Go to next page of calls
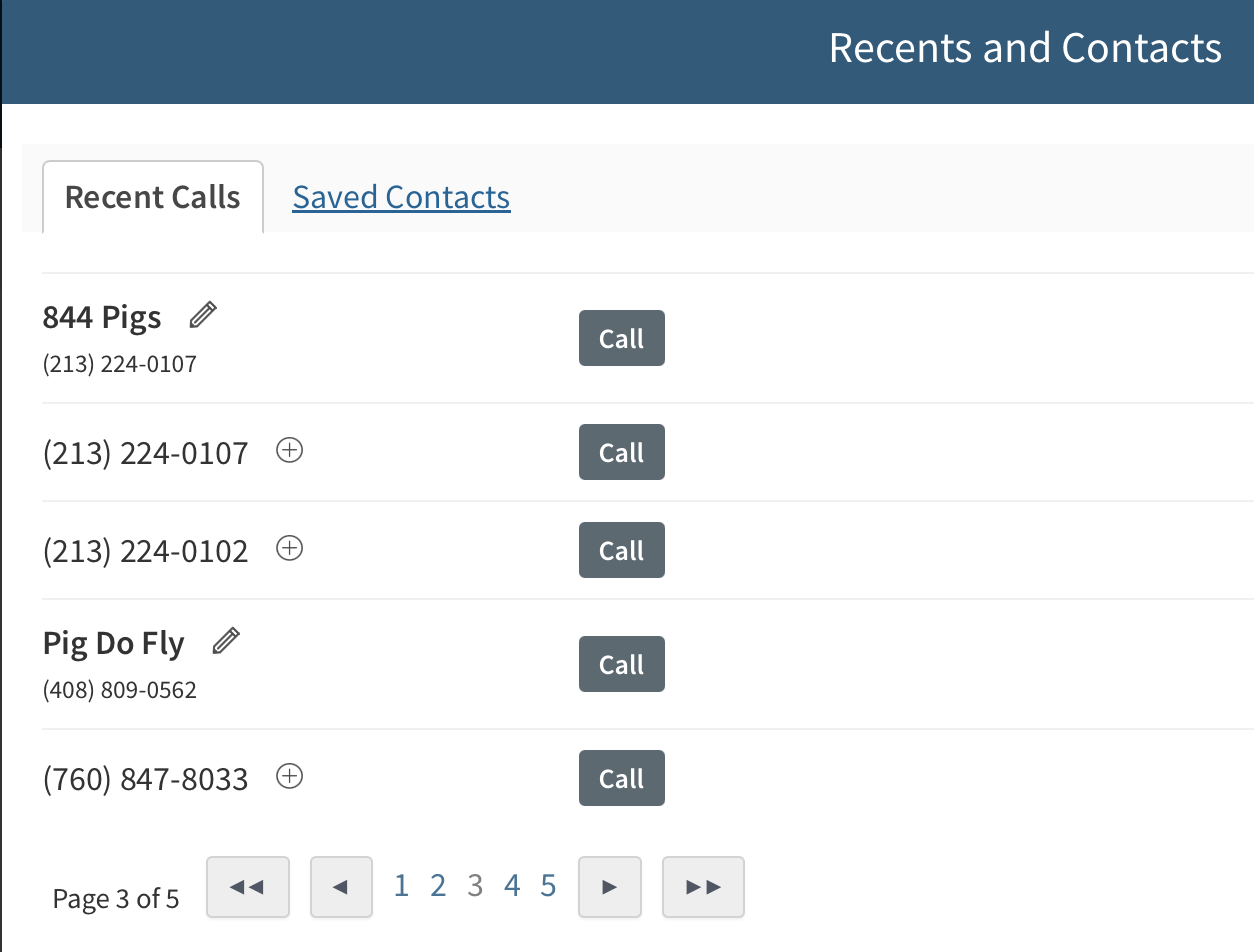Viewport: 1254px width, 952px height. click(x=609, y=887)
